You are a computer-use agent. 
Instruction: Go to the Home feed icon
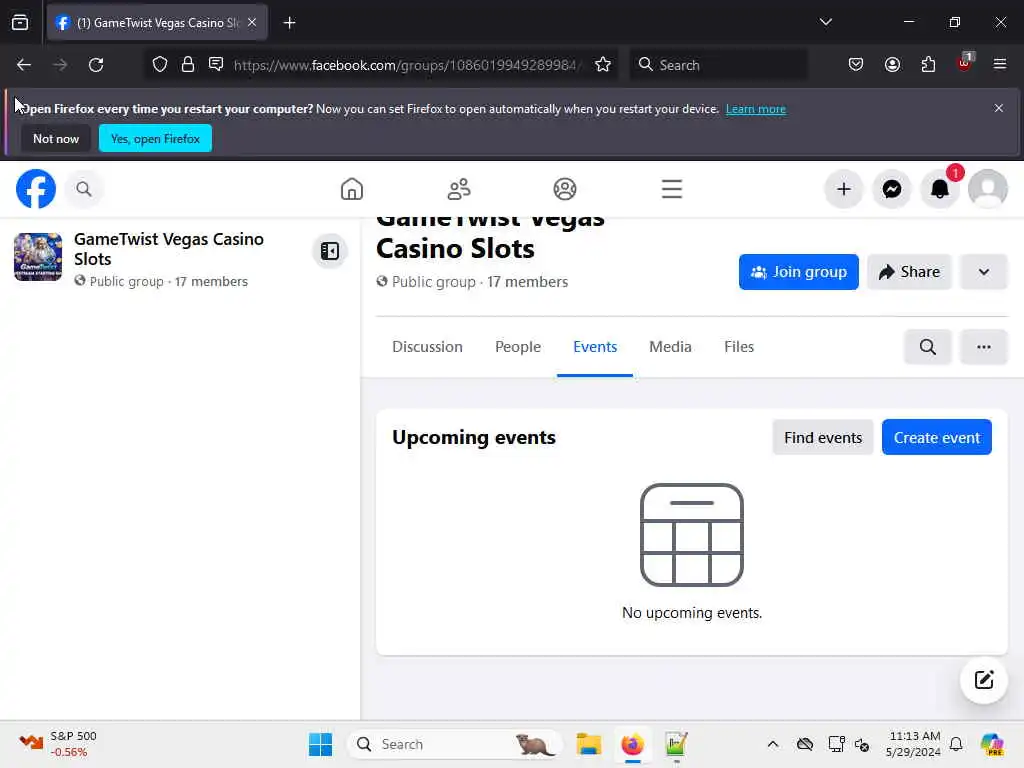pos(351,189)
